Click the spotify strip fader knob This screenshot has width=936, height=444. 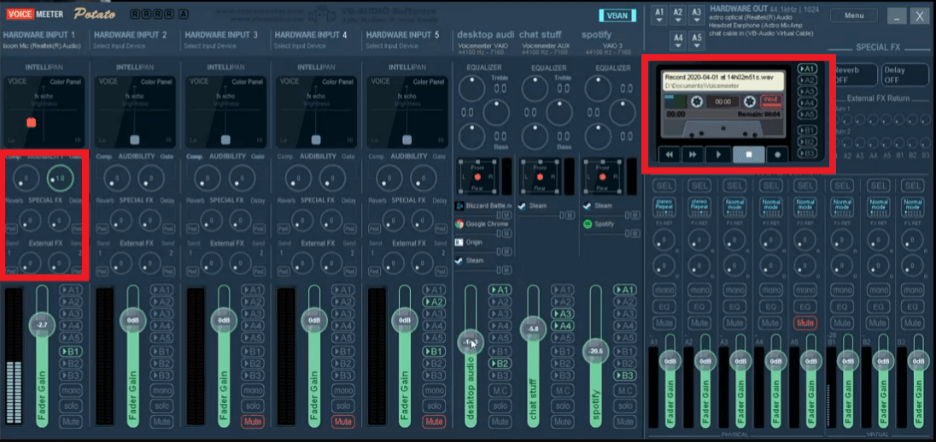tap(596, 351)
